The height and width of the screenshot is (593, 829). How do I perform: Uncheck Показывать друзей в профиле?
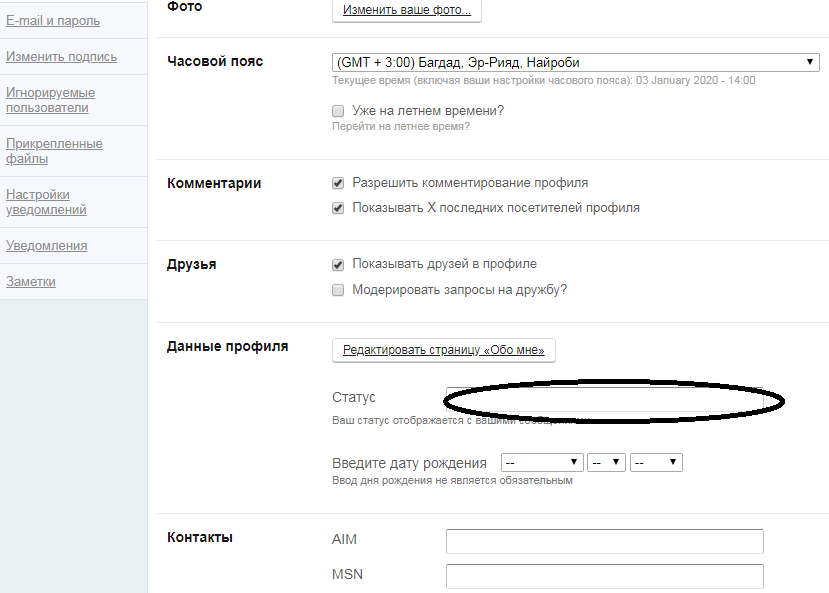[x=338, y=265]
